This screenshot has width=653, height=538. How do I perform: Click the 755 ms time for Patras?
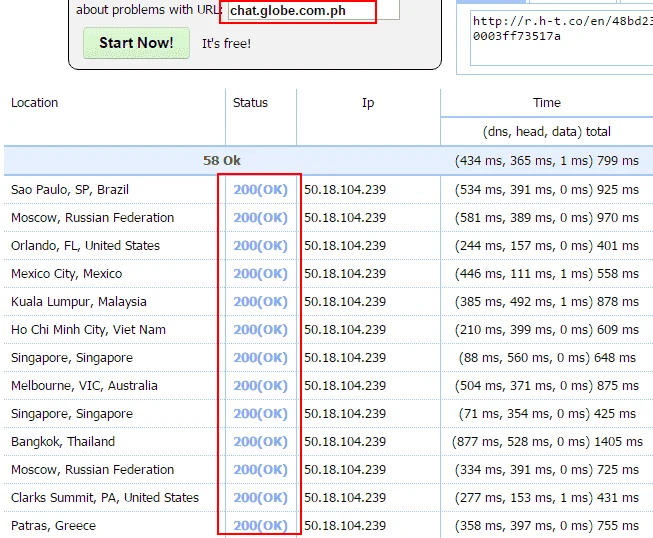(x=618, y=526)
